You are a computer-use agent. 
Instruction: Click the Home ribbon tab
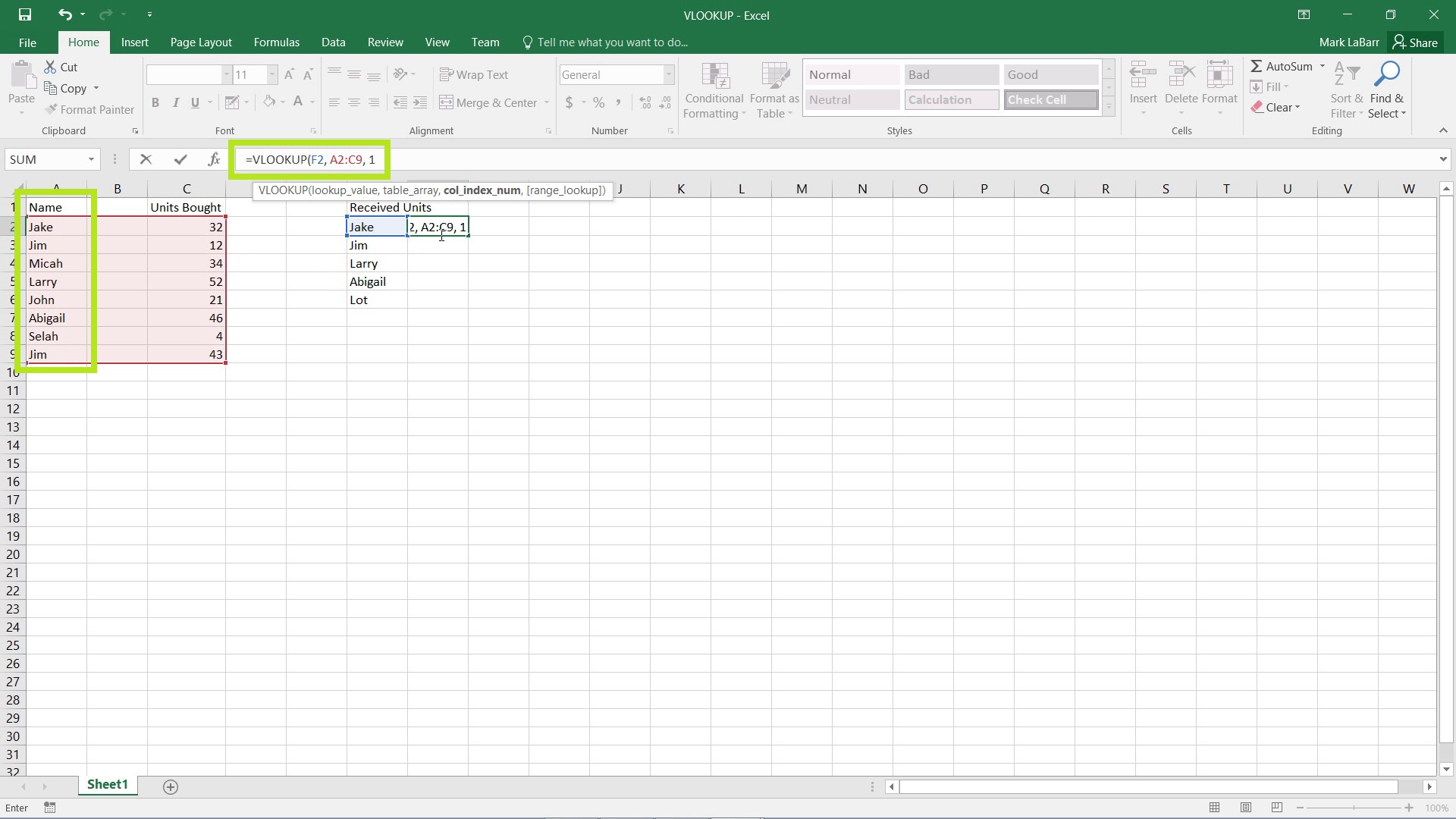coord(82,42)
